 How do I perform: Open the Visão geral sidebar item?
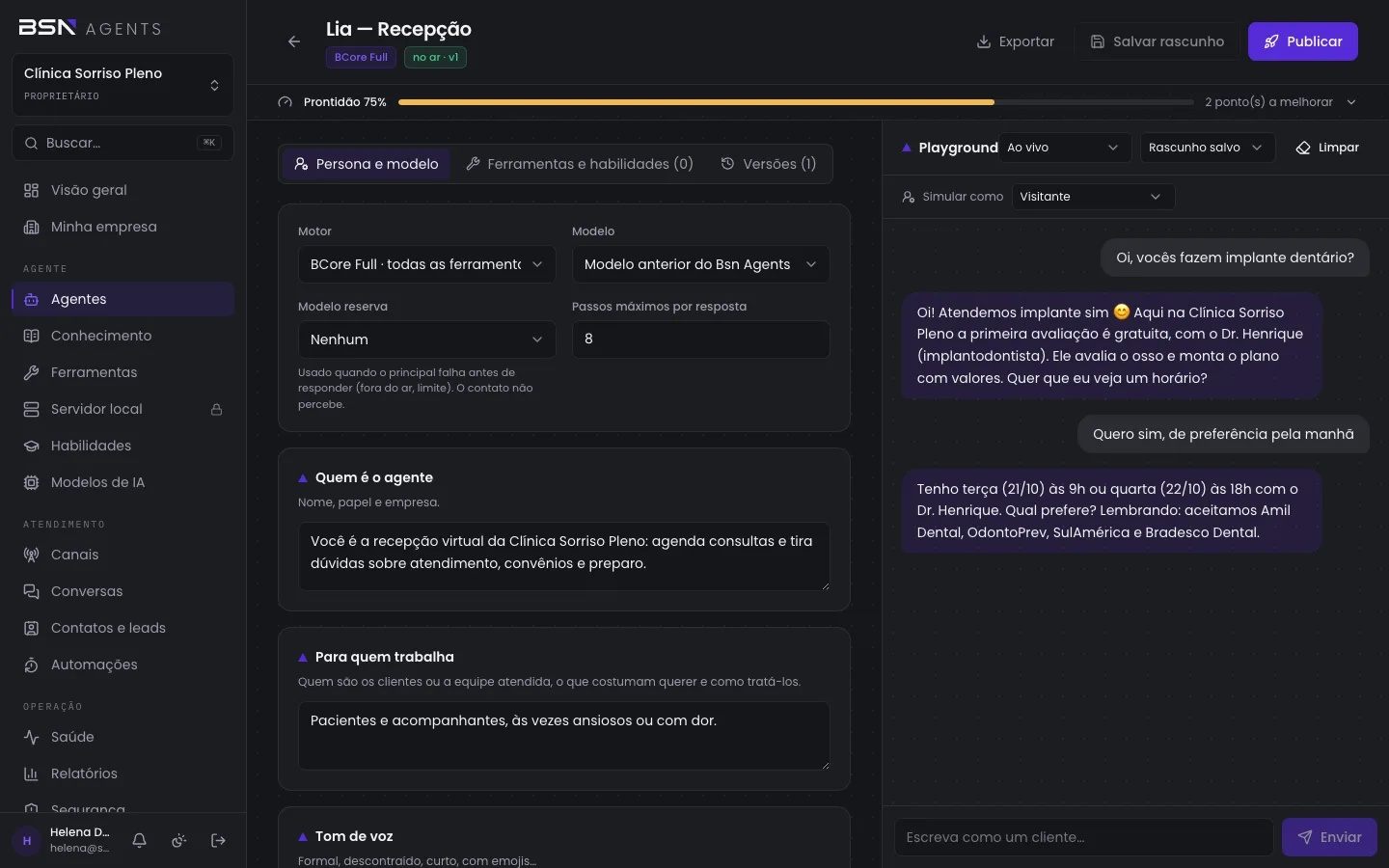[x=123, y=190]
